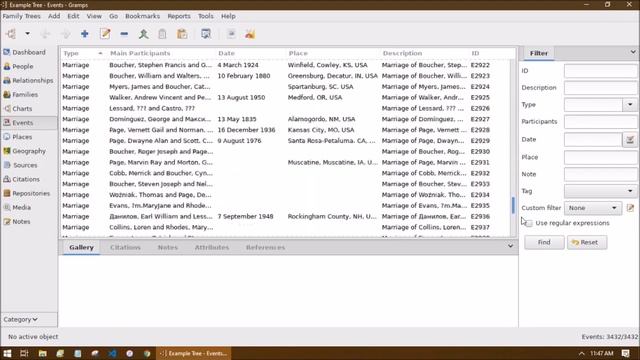640x360 pixels.
Task: Click the Configure view toolbar icon
Action: [x=206, y=34]
